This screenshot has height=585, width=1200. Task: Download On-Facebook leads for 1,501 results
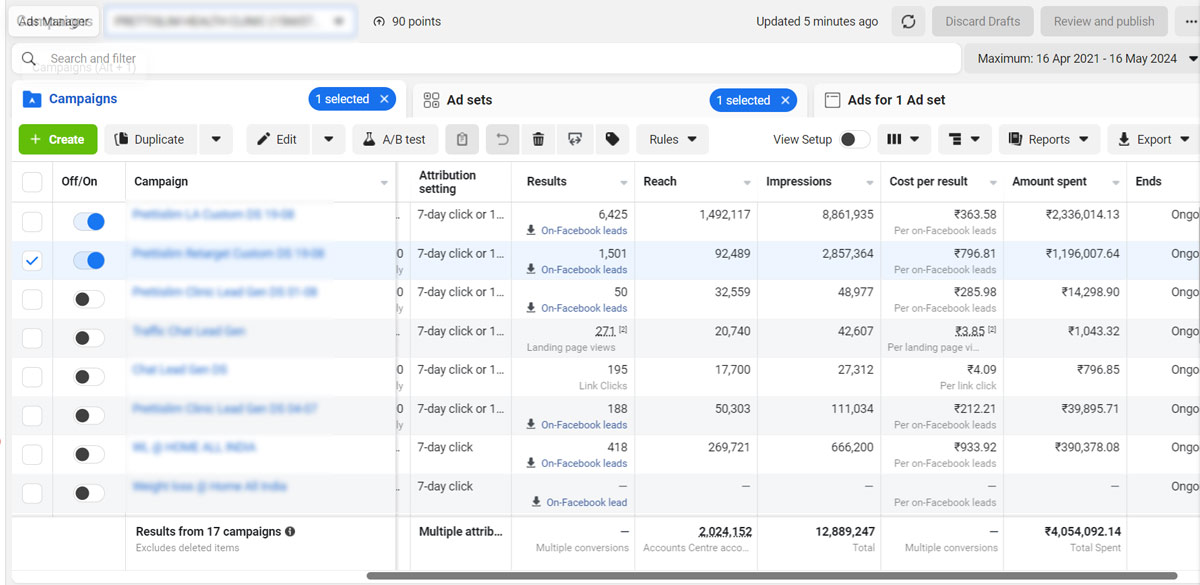coord(577,270)
